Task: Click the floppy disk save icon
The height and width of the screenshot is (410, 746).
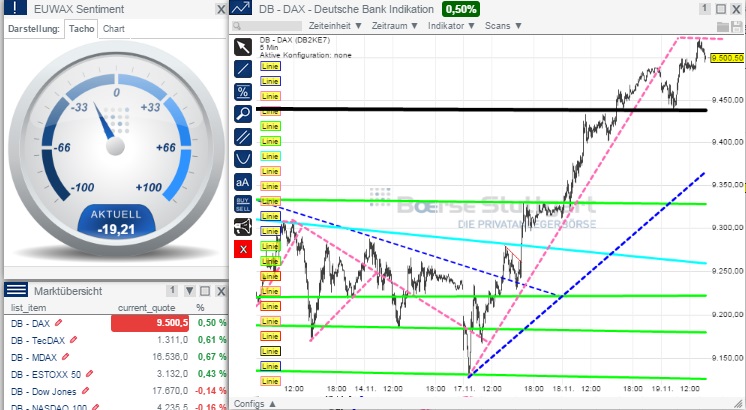Action: coord(737,27)
